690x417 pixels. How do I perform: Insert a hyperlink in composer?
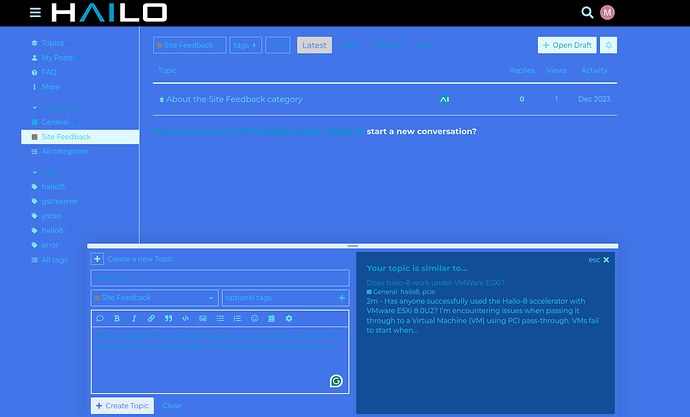[151, 318]
